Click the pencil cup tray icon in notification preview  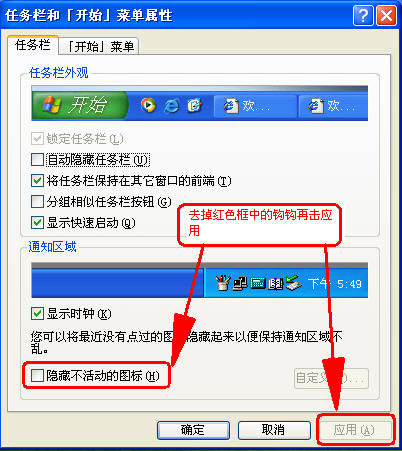(x=223, y=283)
